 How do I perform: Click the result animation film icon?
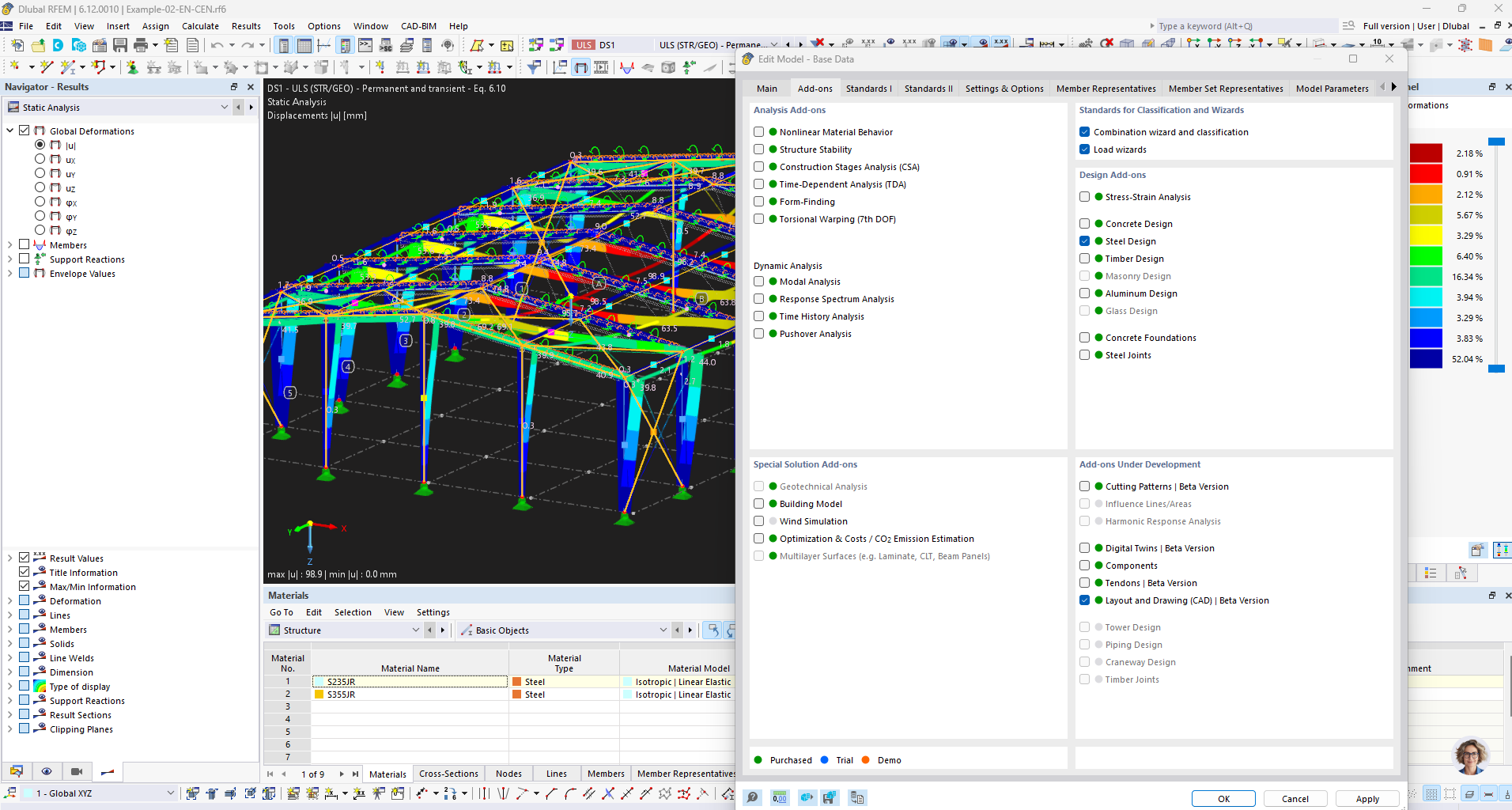pos(601,68)
